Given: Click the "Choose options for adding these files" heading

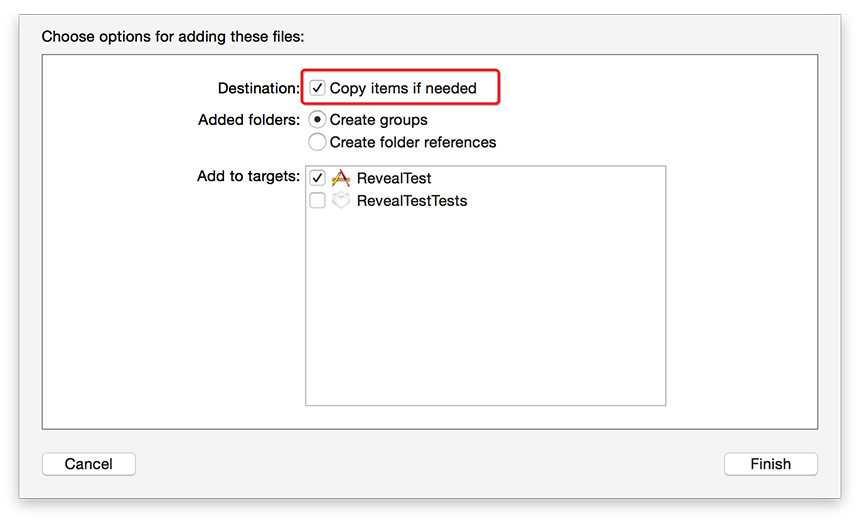Looking at the screenshot, I should click(x=173, y=37).
